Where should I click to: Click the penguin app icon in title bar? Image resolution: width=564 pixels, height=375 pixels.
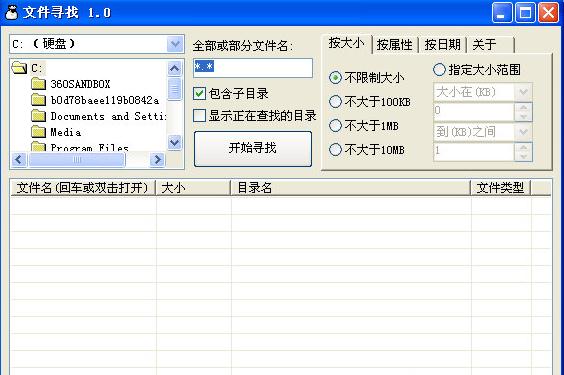[x=12, y=13]
